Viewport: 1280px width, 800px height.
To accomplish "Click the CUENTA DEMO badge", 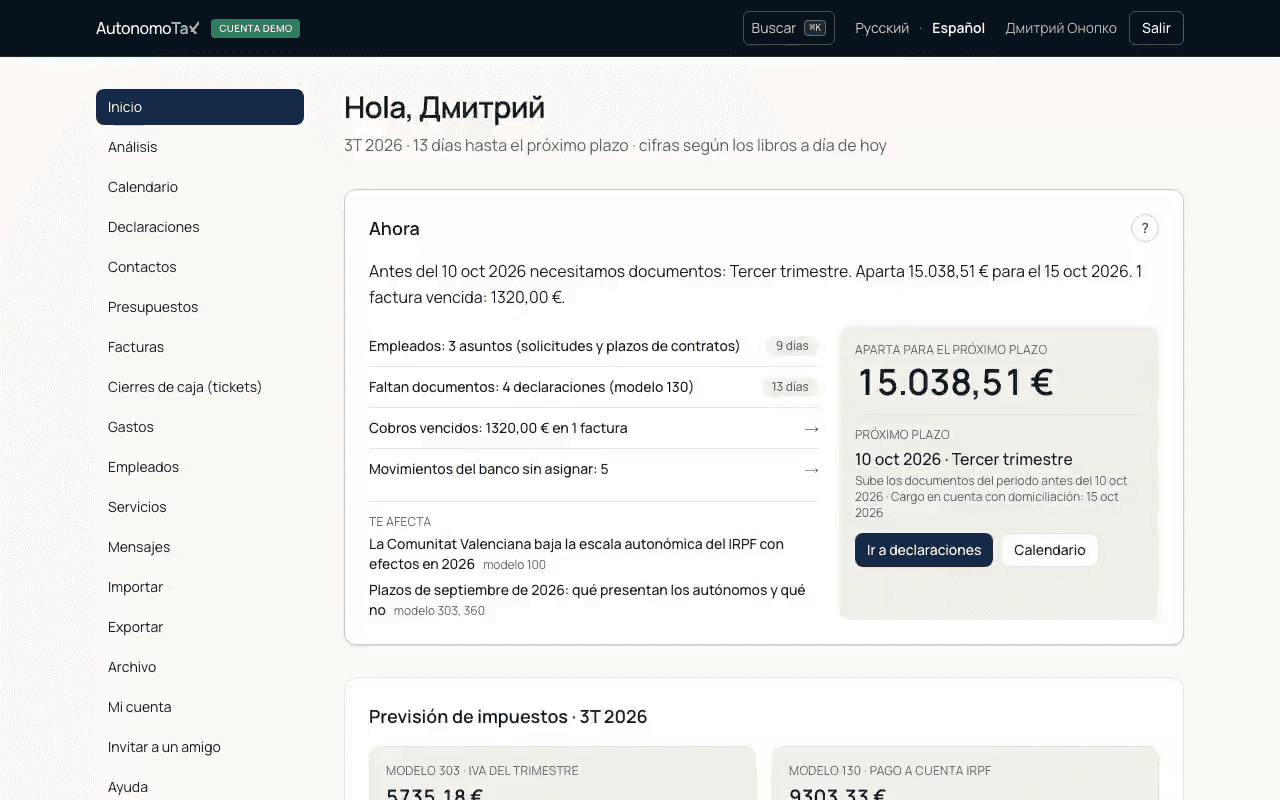I will [x=255, y=28].
